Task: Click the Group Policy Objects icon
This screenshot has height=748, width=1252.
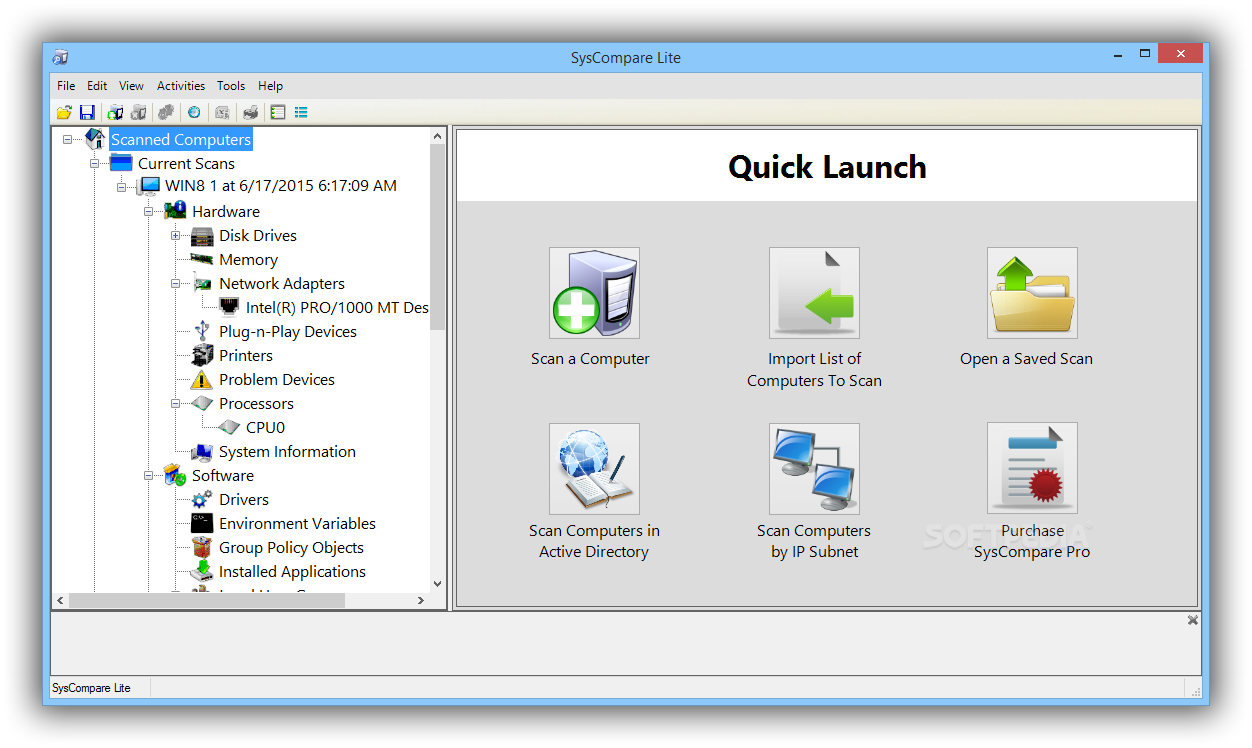Action: (202, 547)
